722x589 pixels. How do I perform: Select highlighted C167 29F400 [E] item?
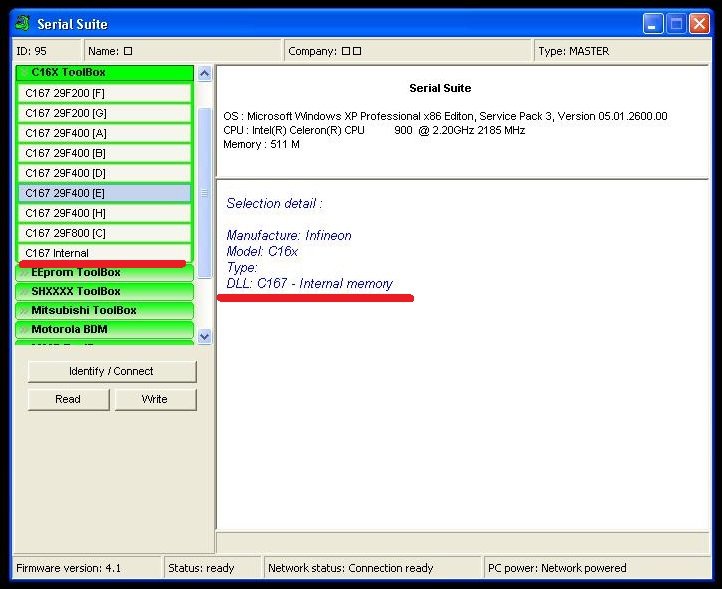[x=104, y=193]
